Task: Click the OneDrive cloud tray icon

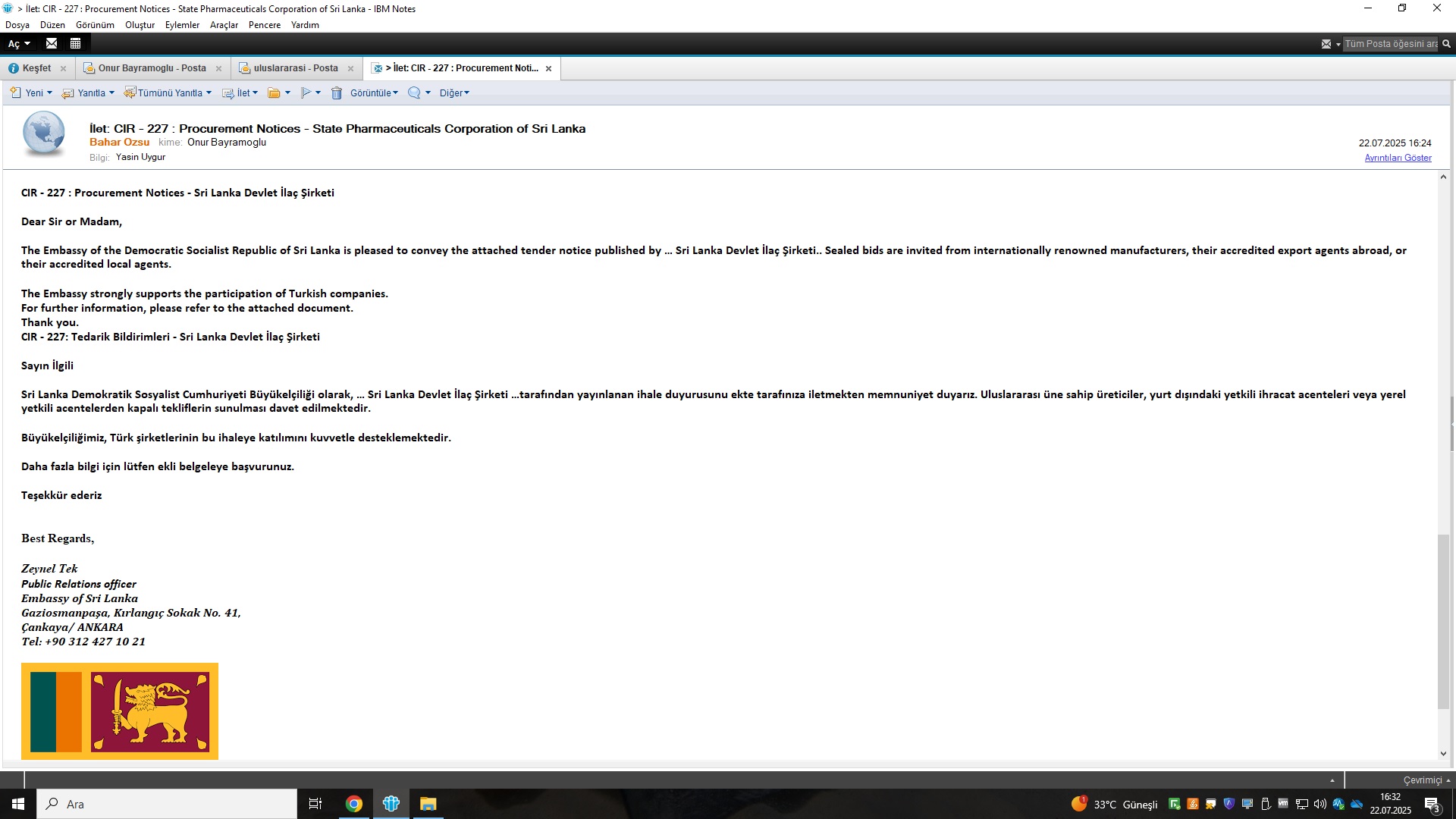Action: [x=1357, y=804]
